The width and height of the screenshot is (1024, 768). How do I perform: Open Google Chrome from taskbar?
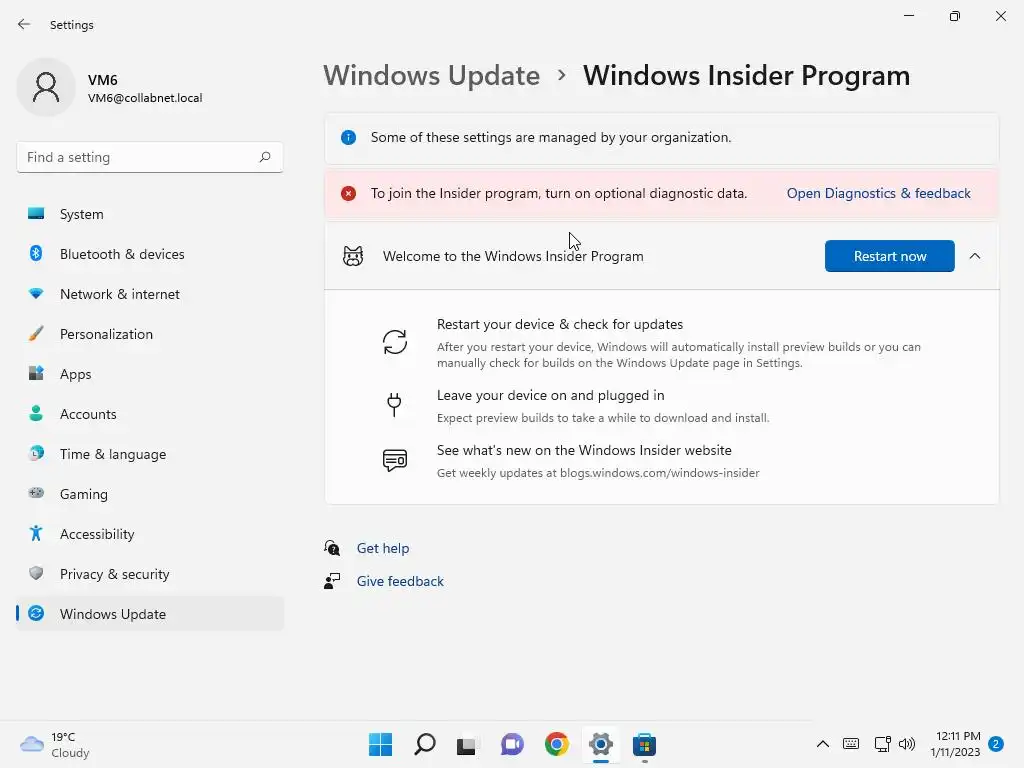coord(556,744)
